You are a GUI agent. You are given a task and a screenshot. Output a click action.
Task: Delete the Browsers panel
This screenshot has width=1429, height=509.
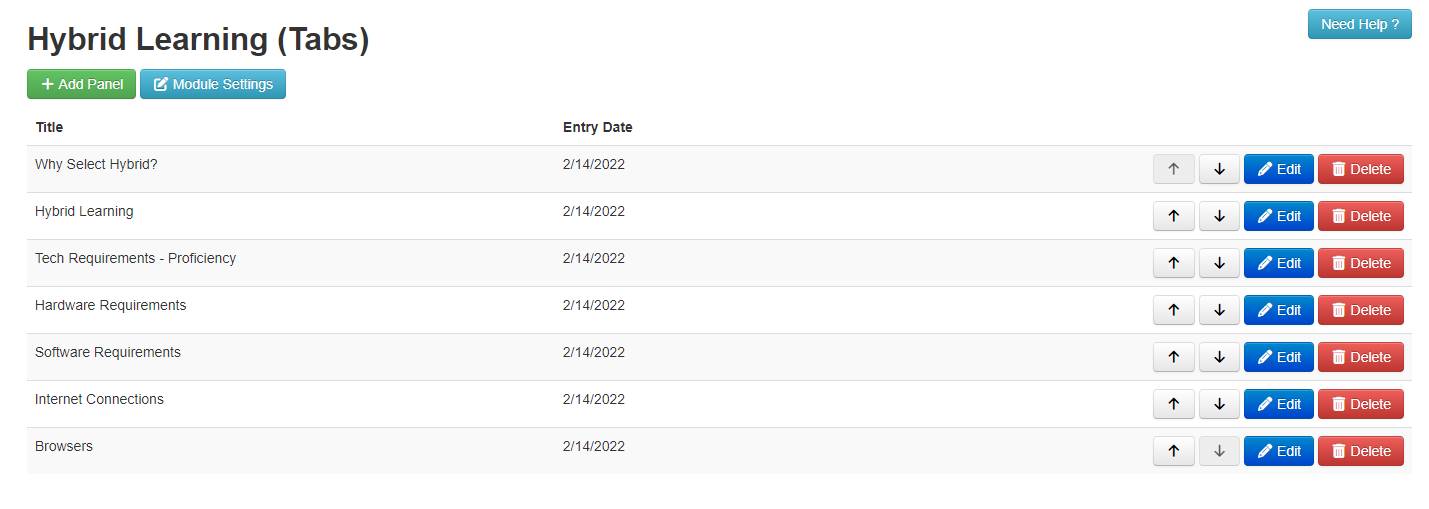coord(1360,451)
